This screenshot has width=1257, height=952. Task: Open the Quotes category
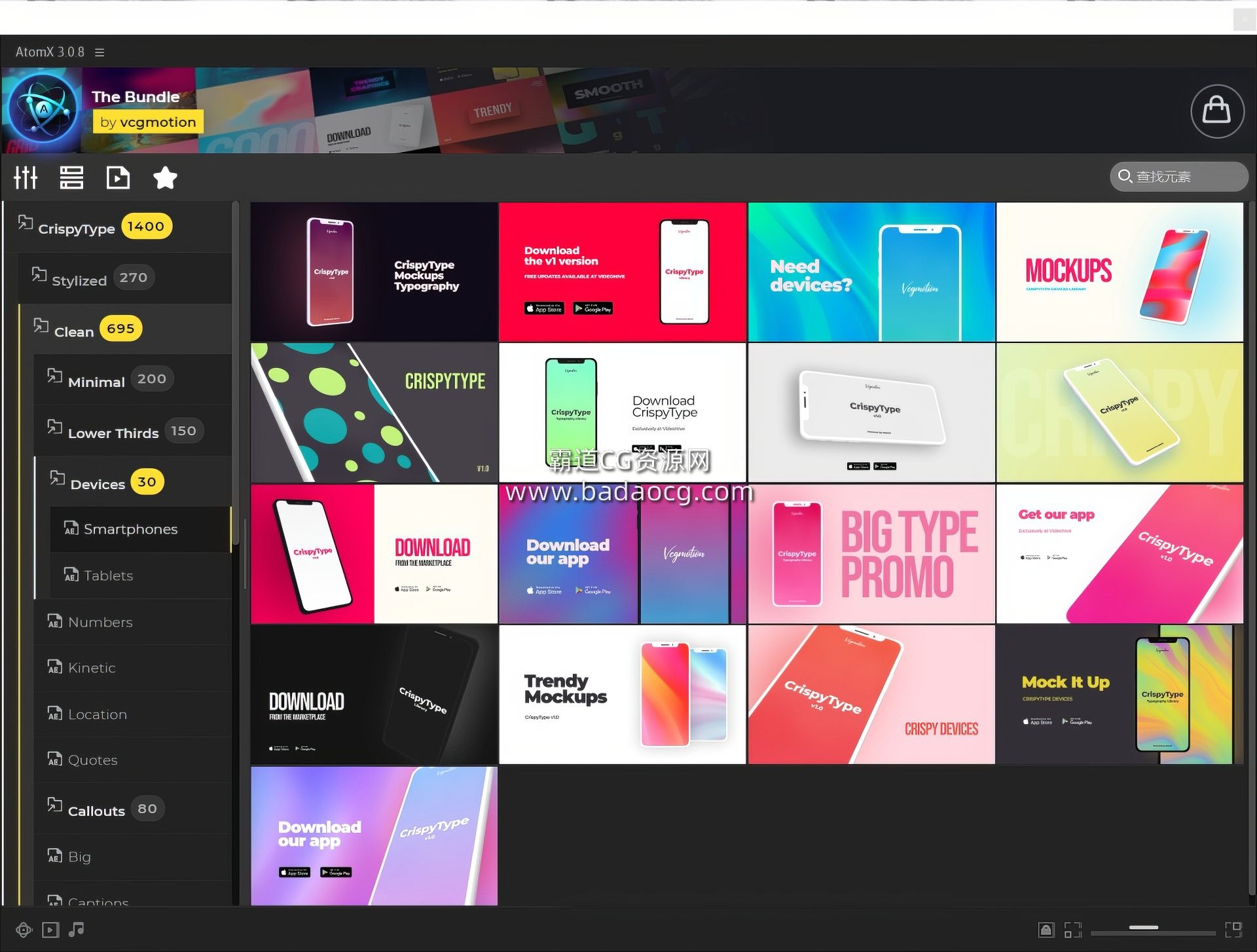[x=133, y=760]
